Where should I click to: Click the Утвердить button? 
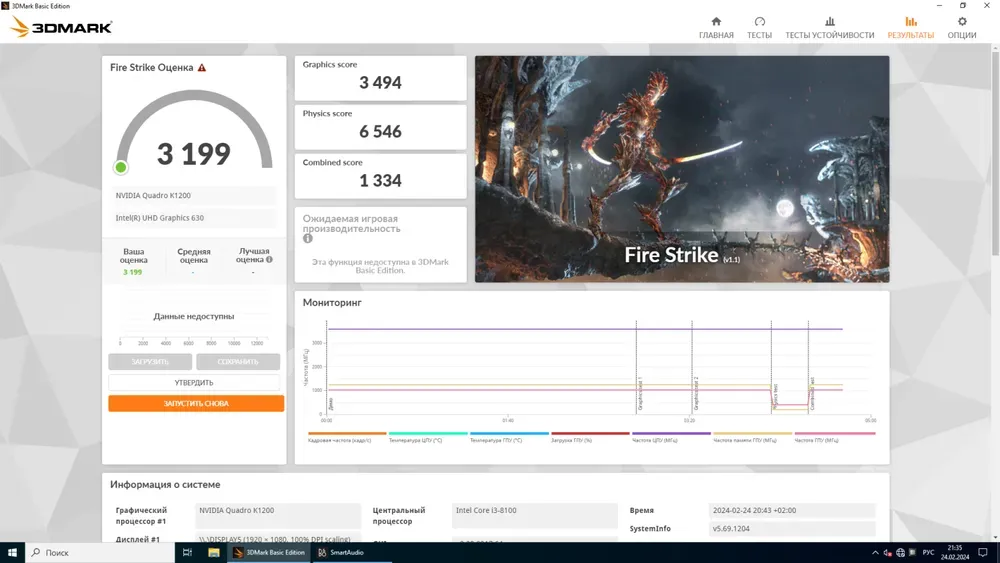[194, 383]
